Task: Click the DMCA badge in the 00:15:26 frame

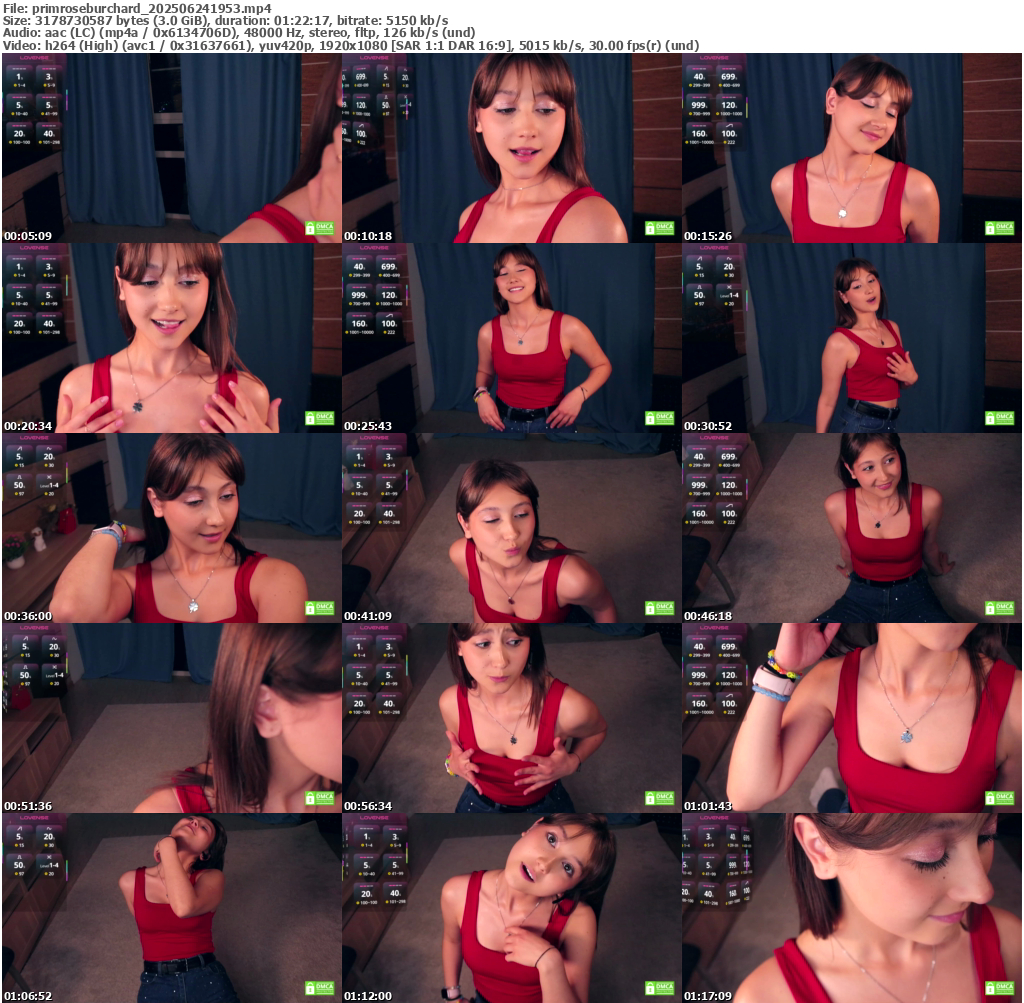Action: pyautogui.click(x=1000, y=228)
